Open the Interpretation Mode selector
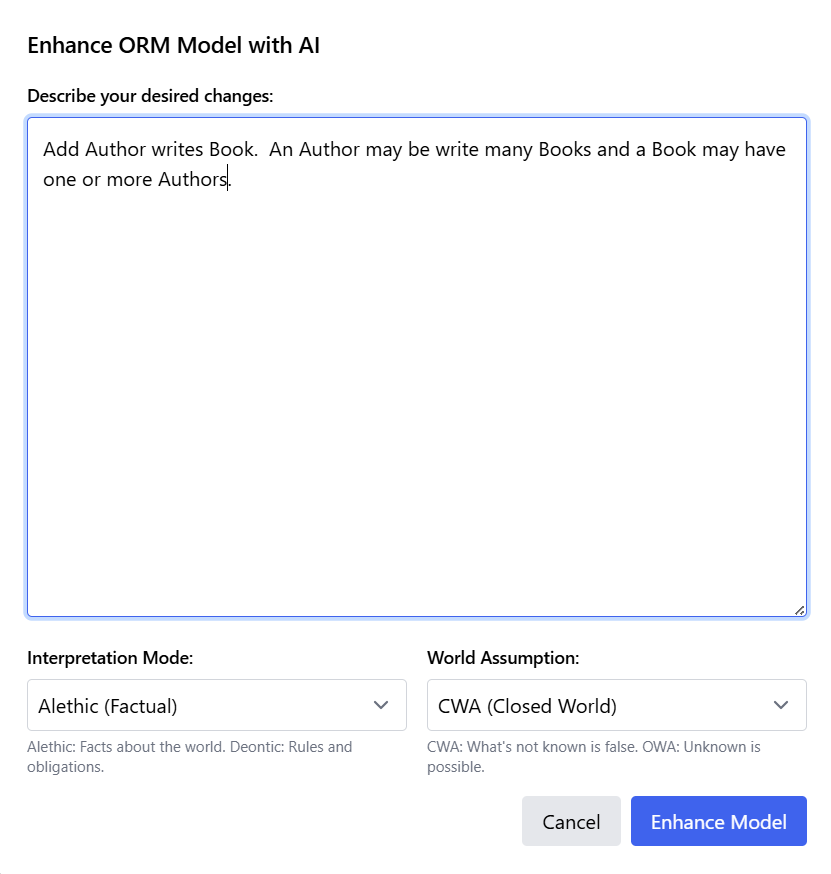Viewport: 831px width, 874px height. (217, 705)
